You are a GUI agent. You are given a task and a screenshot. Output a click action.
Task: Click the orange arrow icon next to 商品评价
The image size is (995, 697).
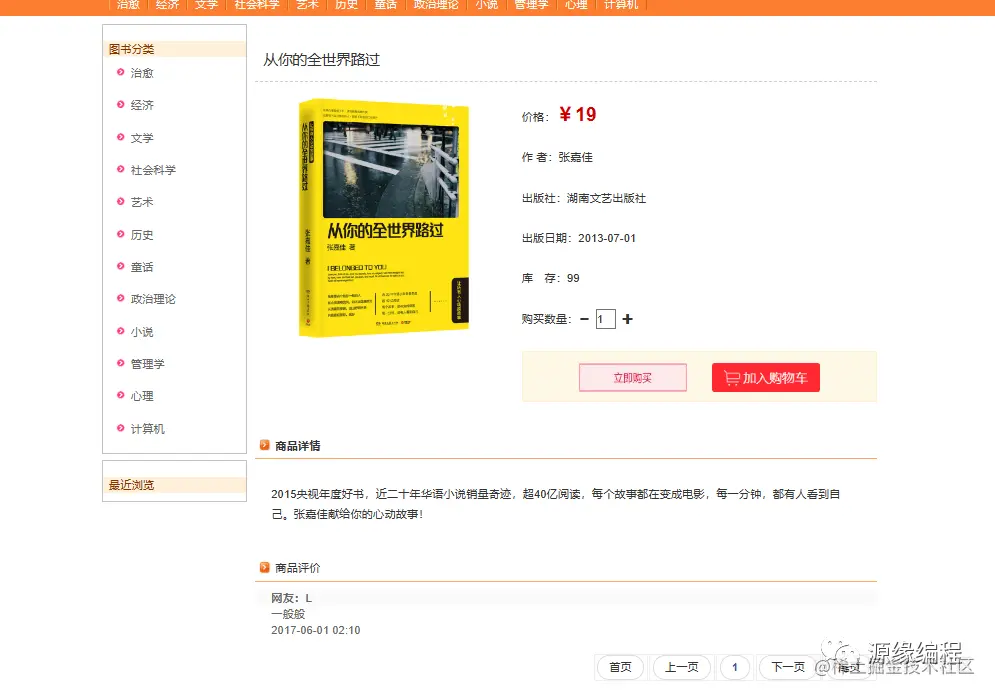click(265, 568)
